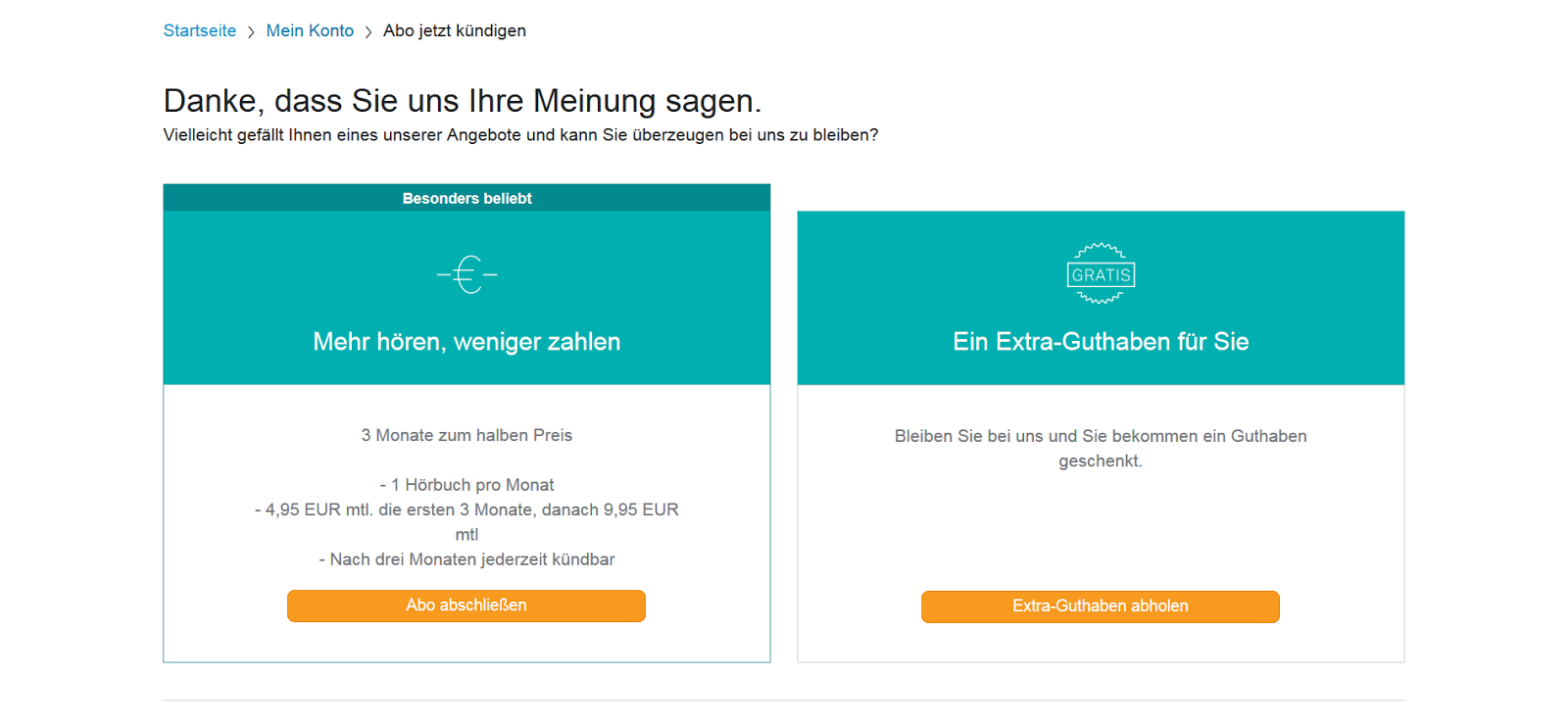Click the Danke, dass Sie uns heading
Viewport: 1568px width, 724px height.
[x=463, y=101]
